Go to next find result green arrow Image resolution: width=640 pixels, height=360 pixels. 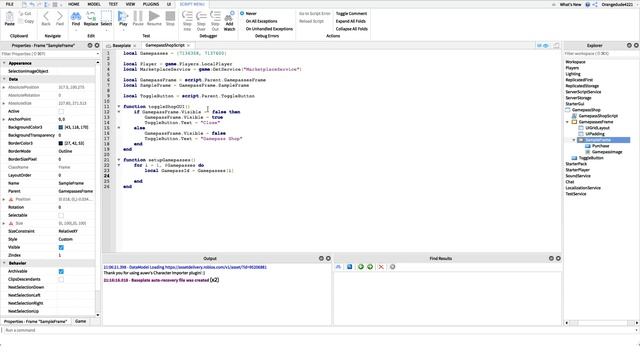point(370,267)
